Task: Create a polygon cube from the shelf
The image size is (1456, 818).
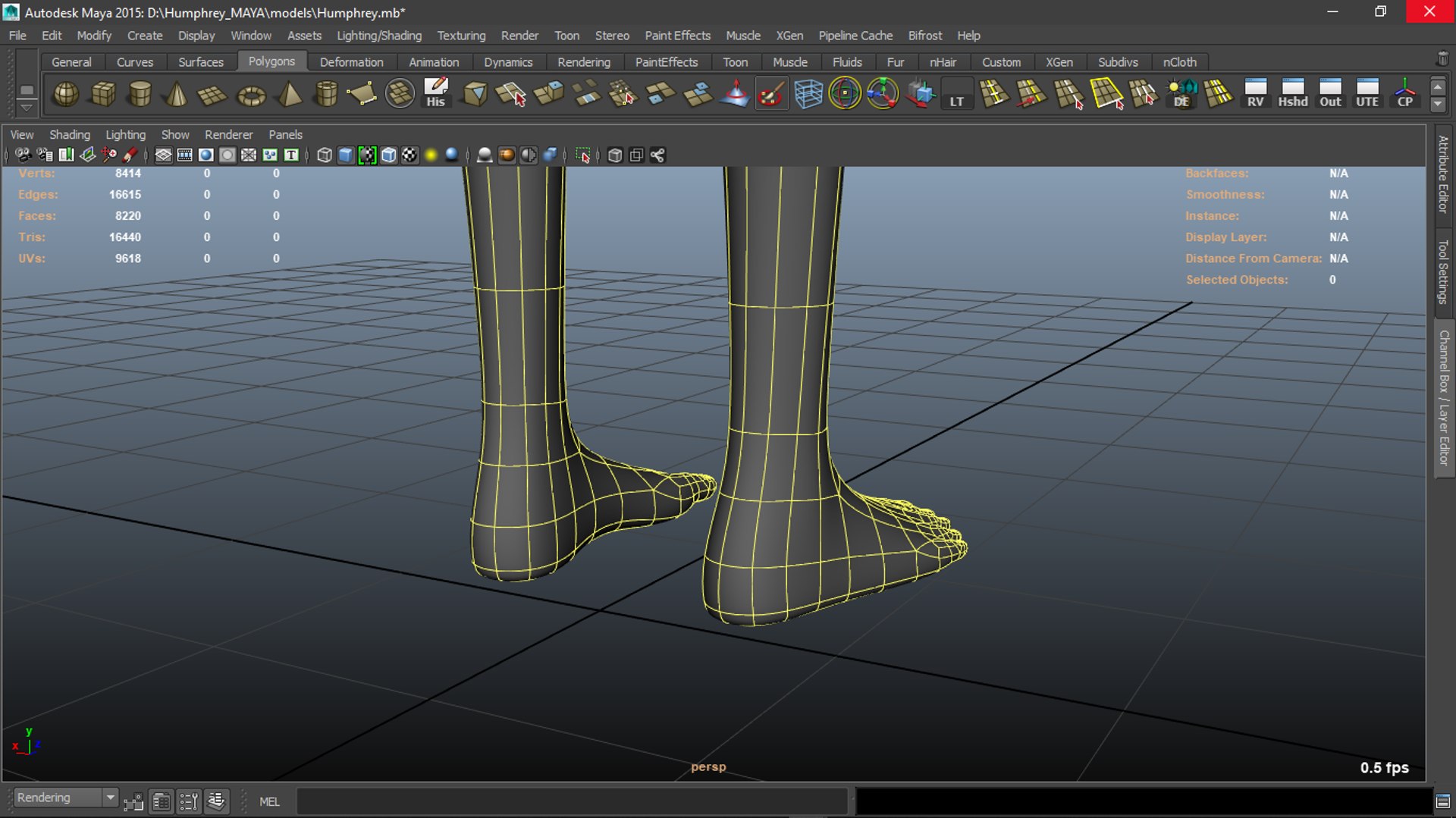Action: pos(103,94)
